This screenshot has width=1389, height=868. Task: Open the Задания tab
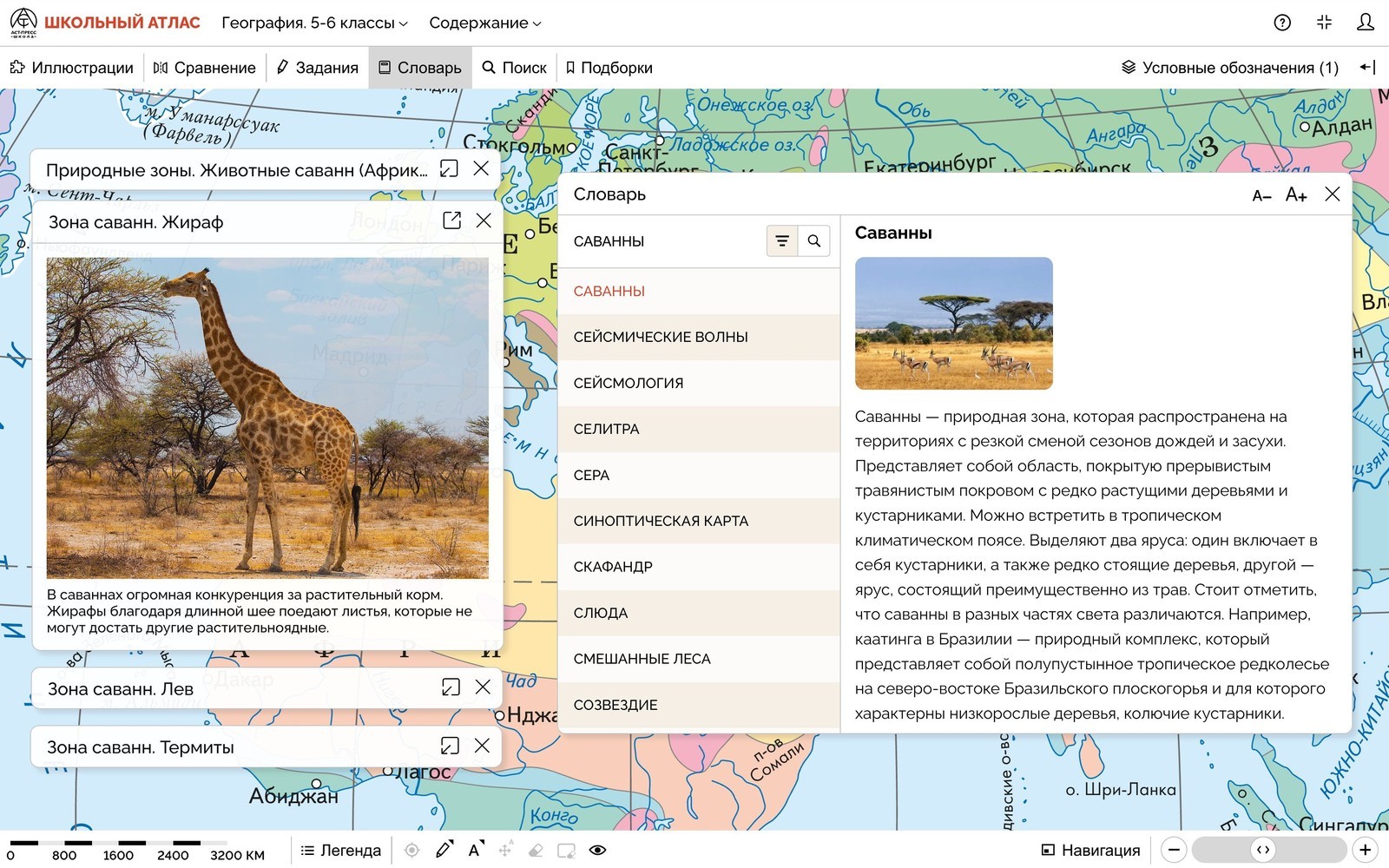point(318,68)
